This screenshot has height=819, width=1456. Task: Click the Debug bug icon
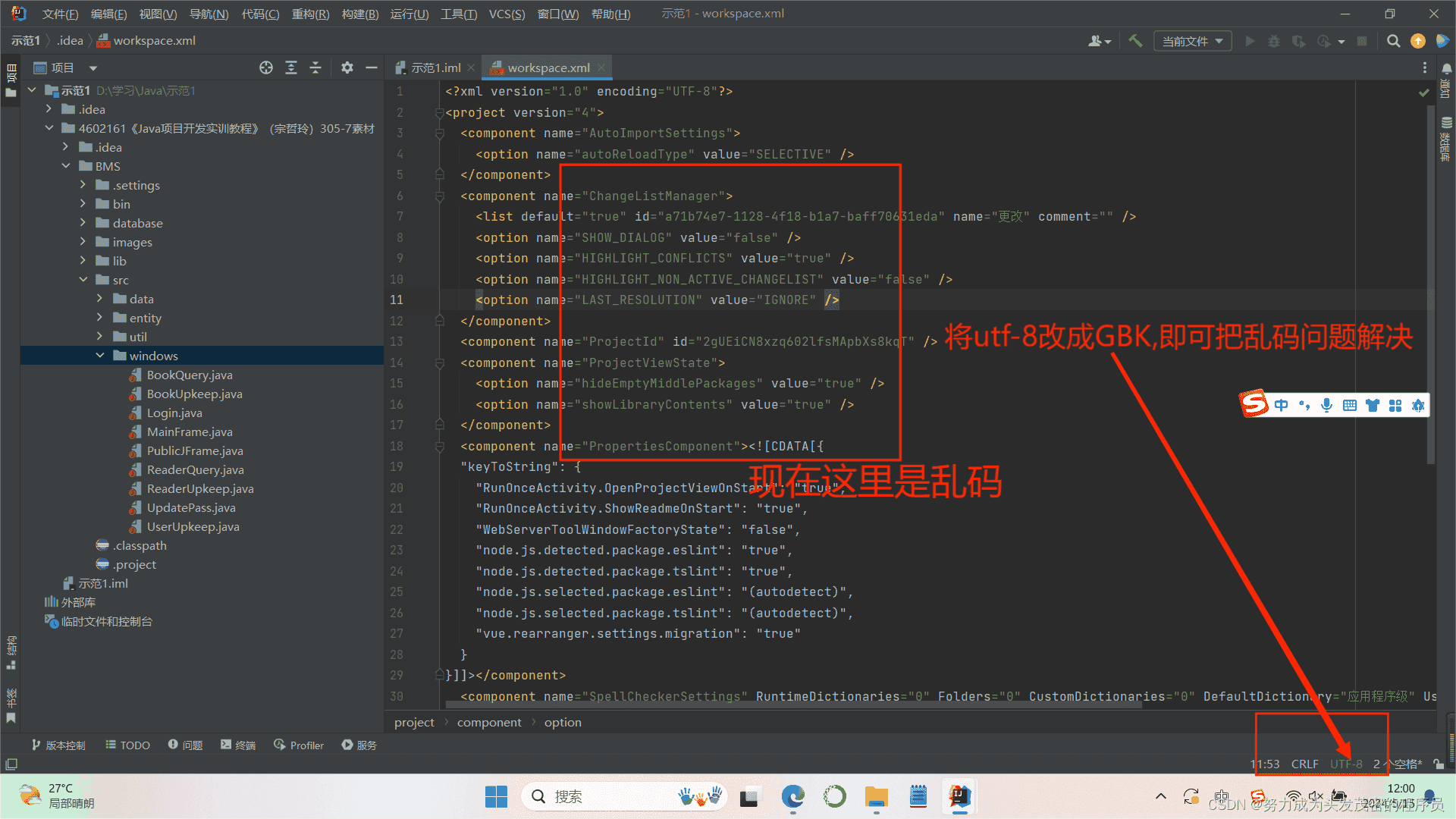1274,41
